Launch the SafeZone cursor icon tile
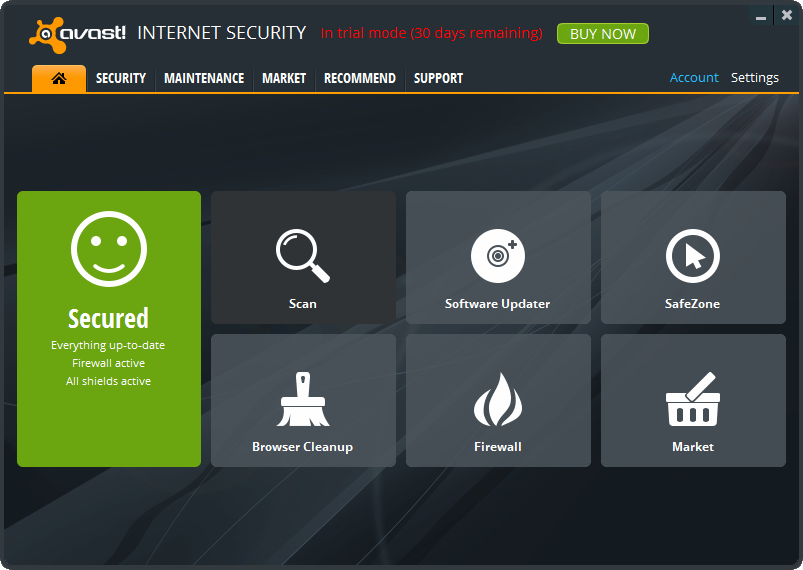The width and height of the screenshot is (803, 570). coord(693,257)
